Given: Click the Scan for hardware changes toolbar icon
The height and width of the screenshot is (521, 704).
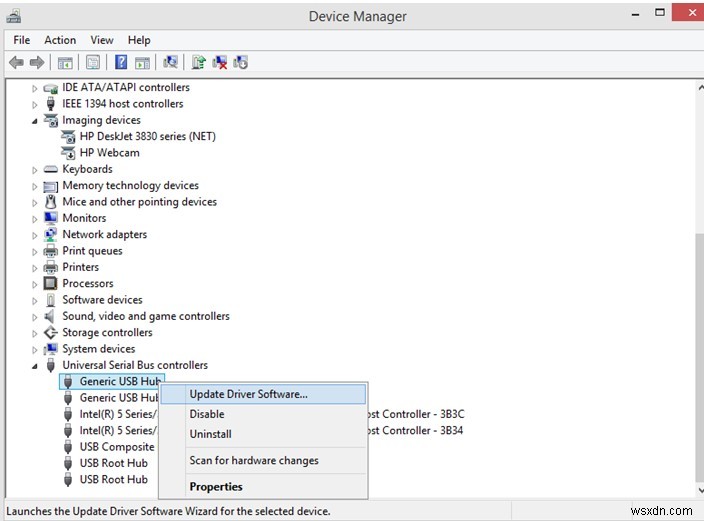Looking at the screenshot, I should point(170,62).
